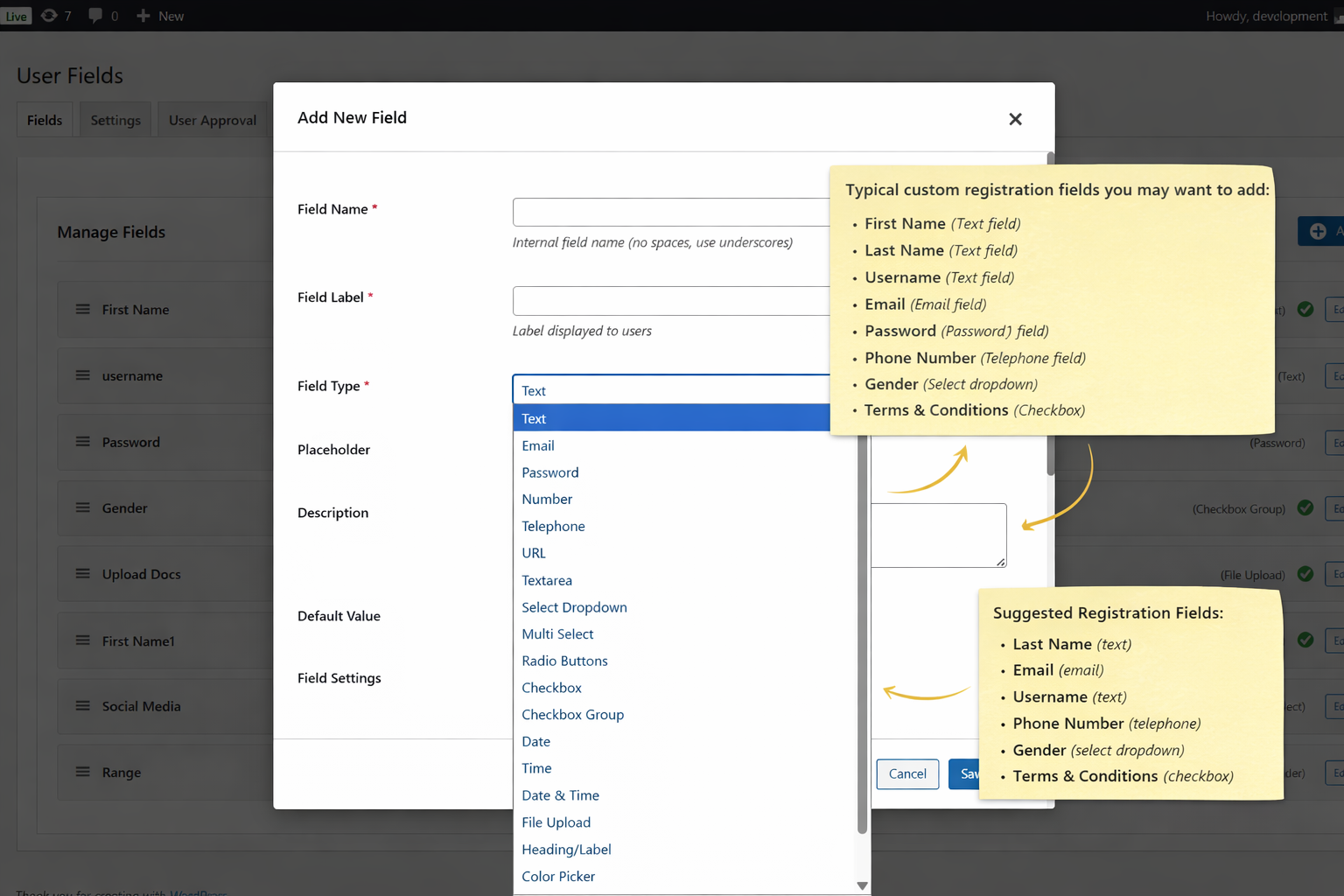This screenshot has width=1344, height=896.
Task: Select Telephone from the Field Type dropdown
Action: click(553, 526)
